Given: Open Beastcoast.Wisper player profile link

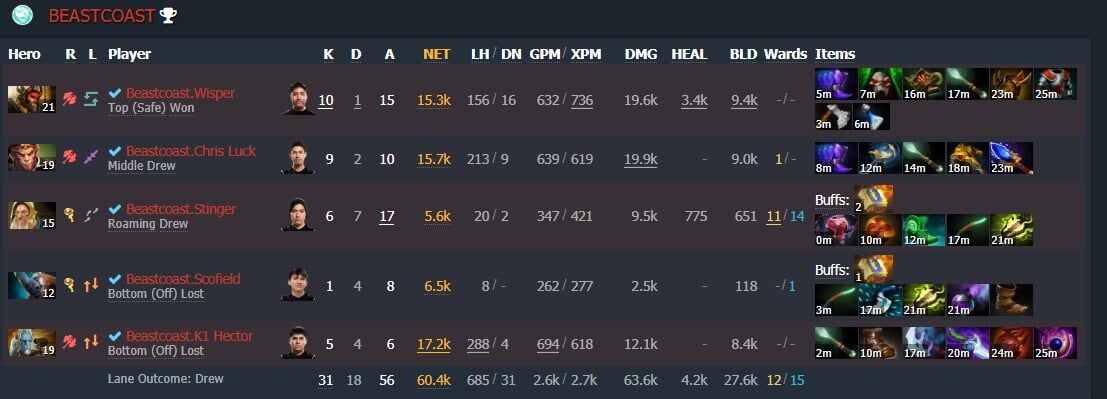Looking at the screenshot, I should [181, 93].
